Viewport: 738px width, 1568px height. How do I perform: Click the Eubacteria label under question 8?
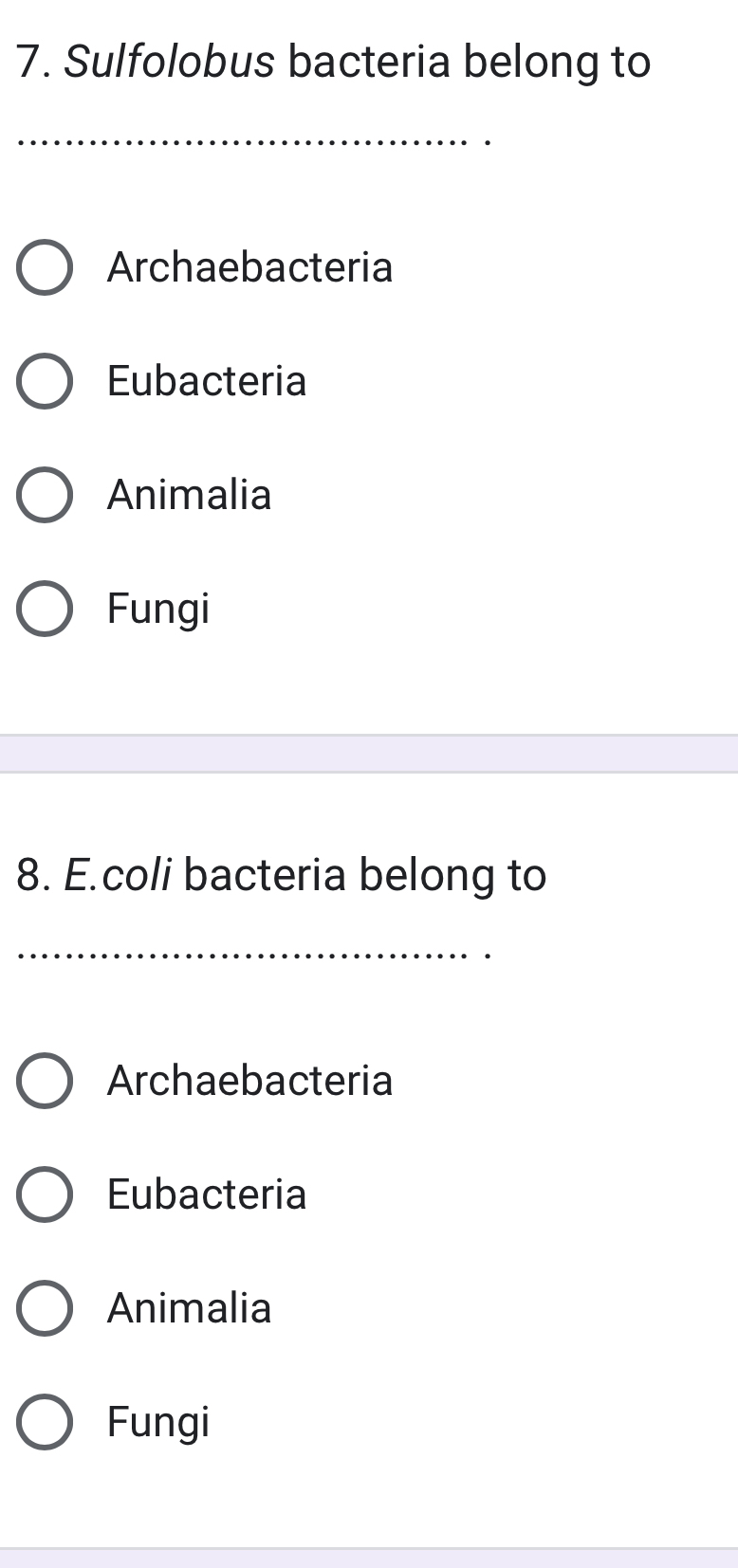(208, 1194)
